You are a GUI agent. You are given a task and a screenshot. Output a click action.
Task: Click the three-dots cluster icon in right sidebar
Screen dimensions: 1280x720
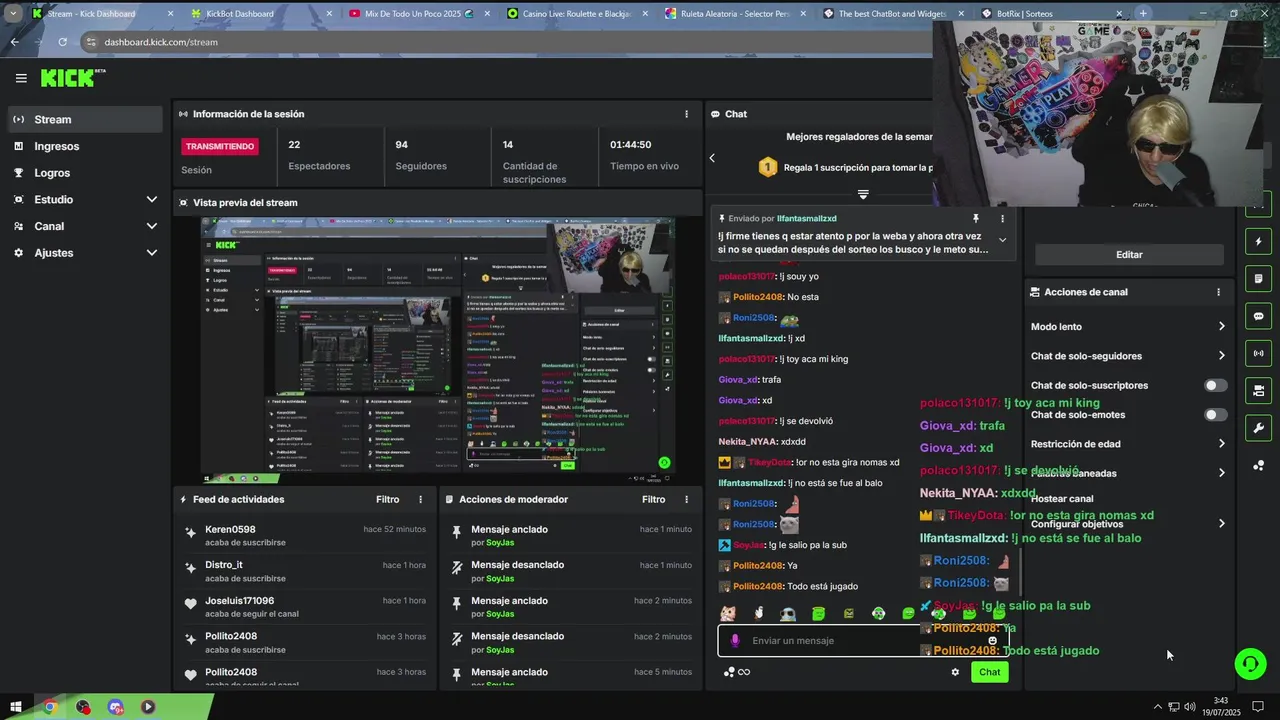click(x=1258, y=466)
